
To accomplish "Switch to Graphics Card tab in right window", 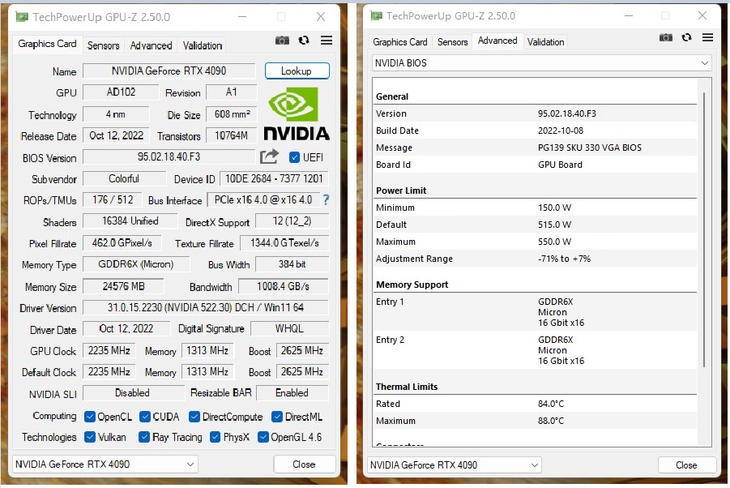I will coord(400,42).
